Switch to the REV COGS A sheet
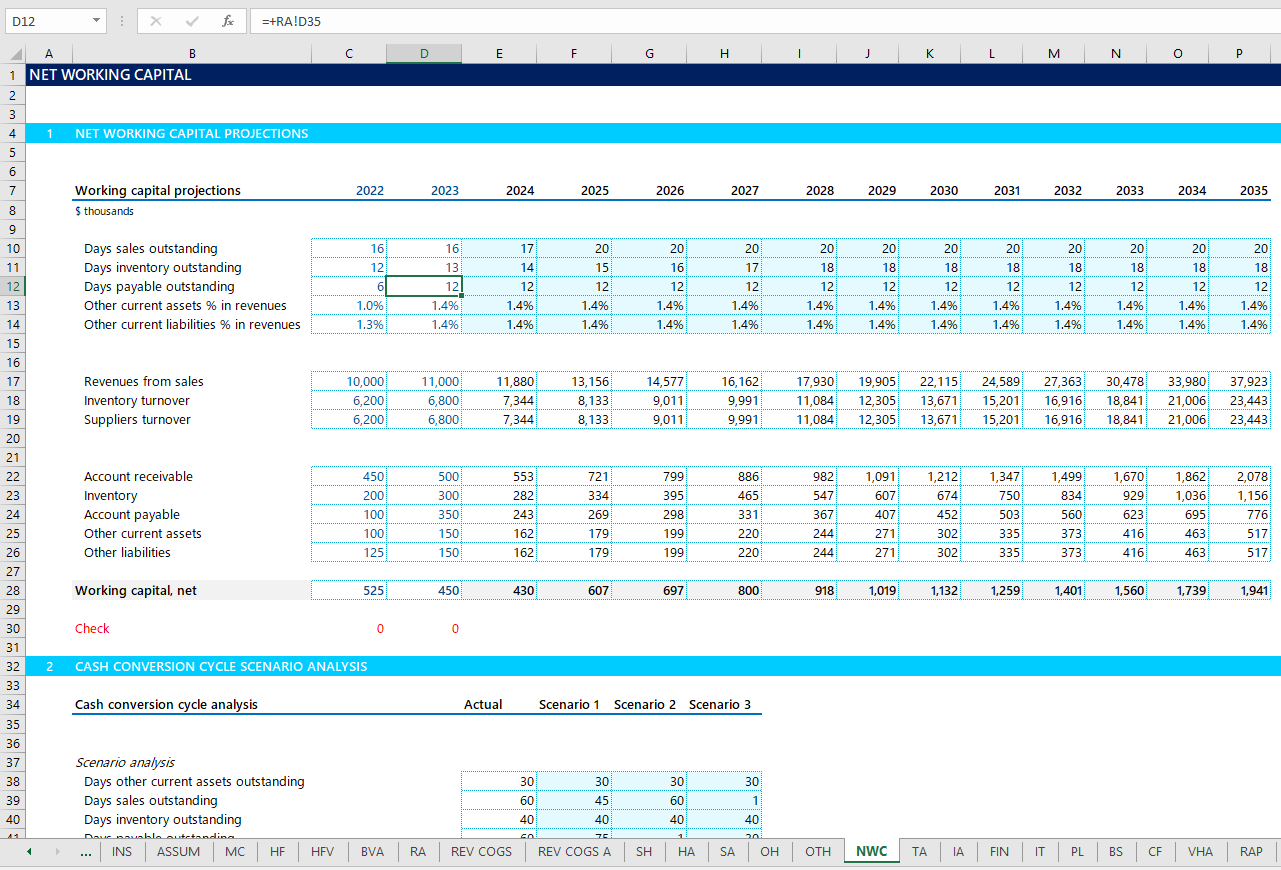The width and height of the screenshot is (1281, 870). (x=573, y=851)
